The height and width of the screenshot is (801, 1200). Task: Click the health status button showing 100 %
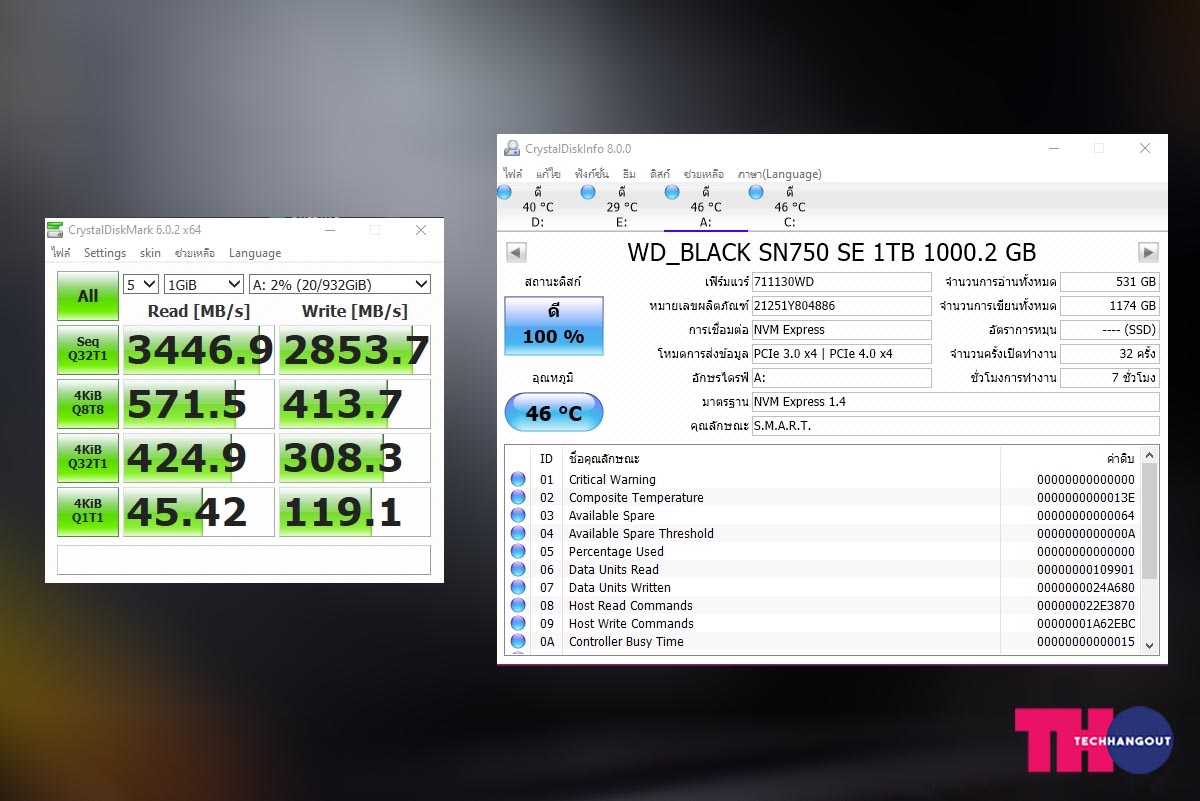[x=554, y=325]
